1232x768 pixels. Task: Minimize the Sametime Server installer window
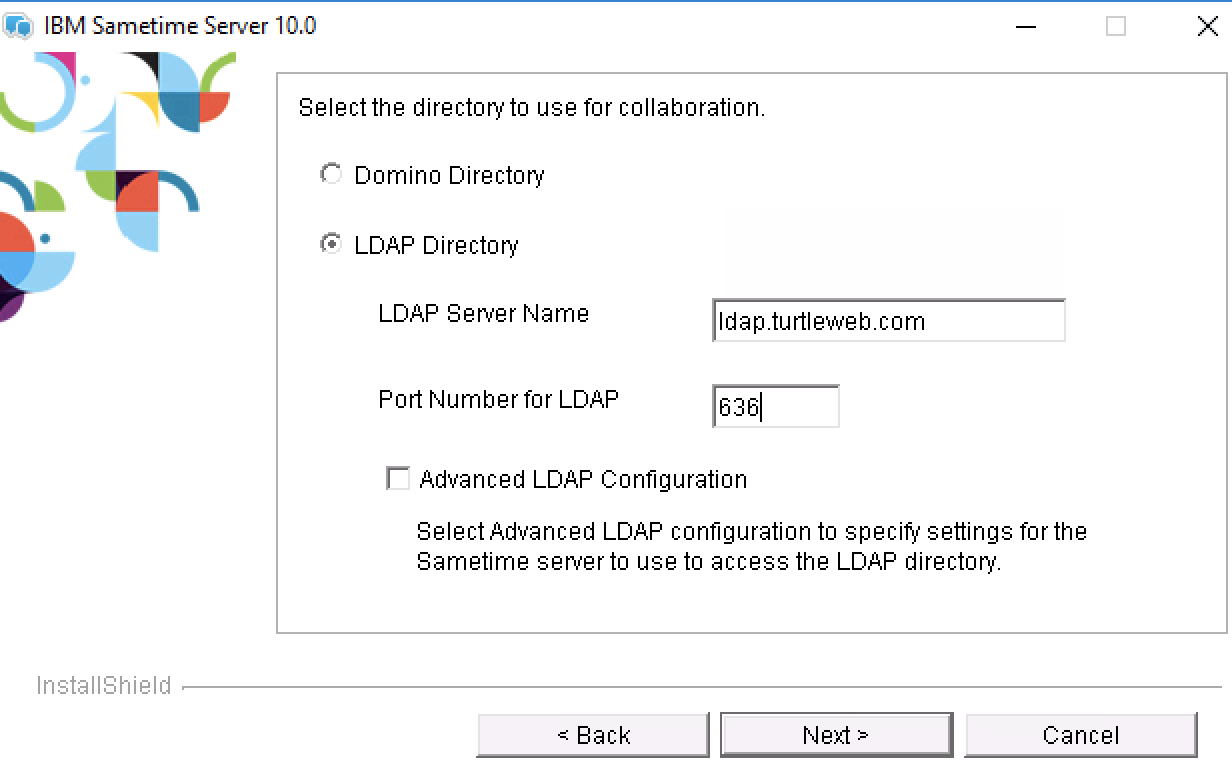tap(1025, 27)
